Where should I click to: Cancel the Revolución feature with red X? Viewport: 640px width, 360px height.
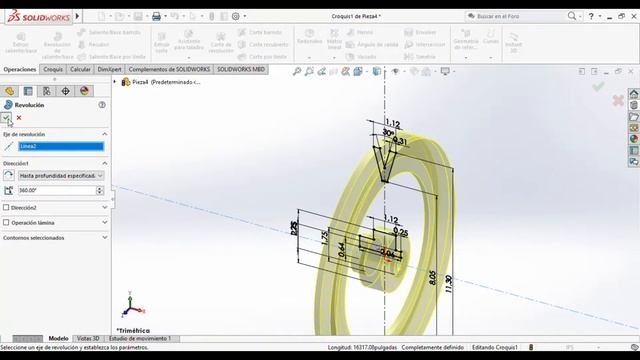click(19, 118)
